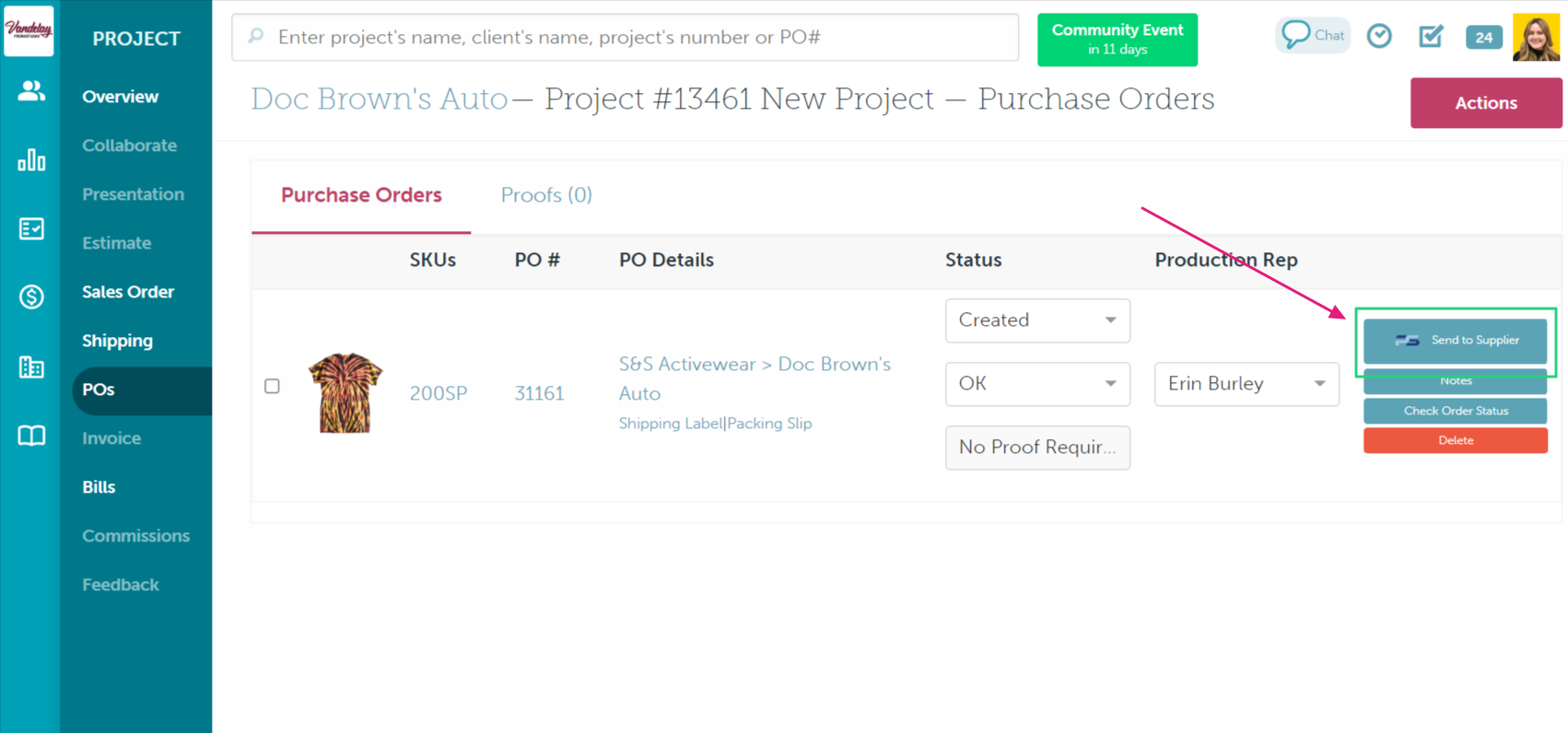Open the Doc Brown's Auto client link
Viewport: 1568px width, 733px height.
380,99
